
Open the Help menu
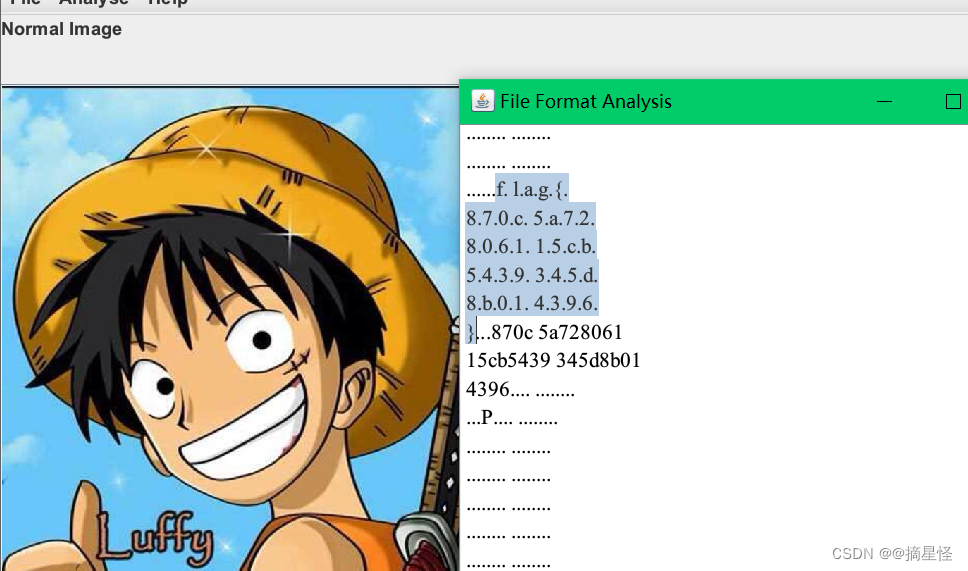coord(167,2)
